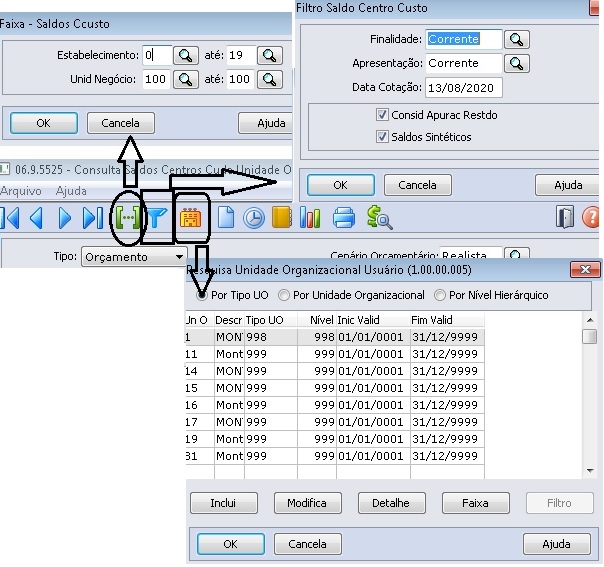Click Estabelecimento até field showing 19

pyautogui.click(x=241, y=55)
